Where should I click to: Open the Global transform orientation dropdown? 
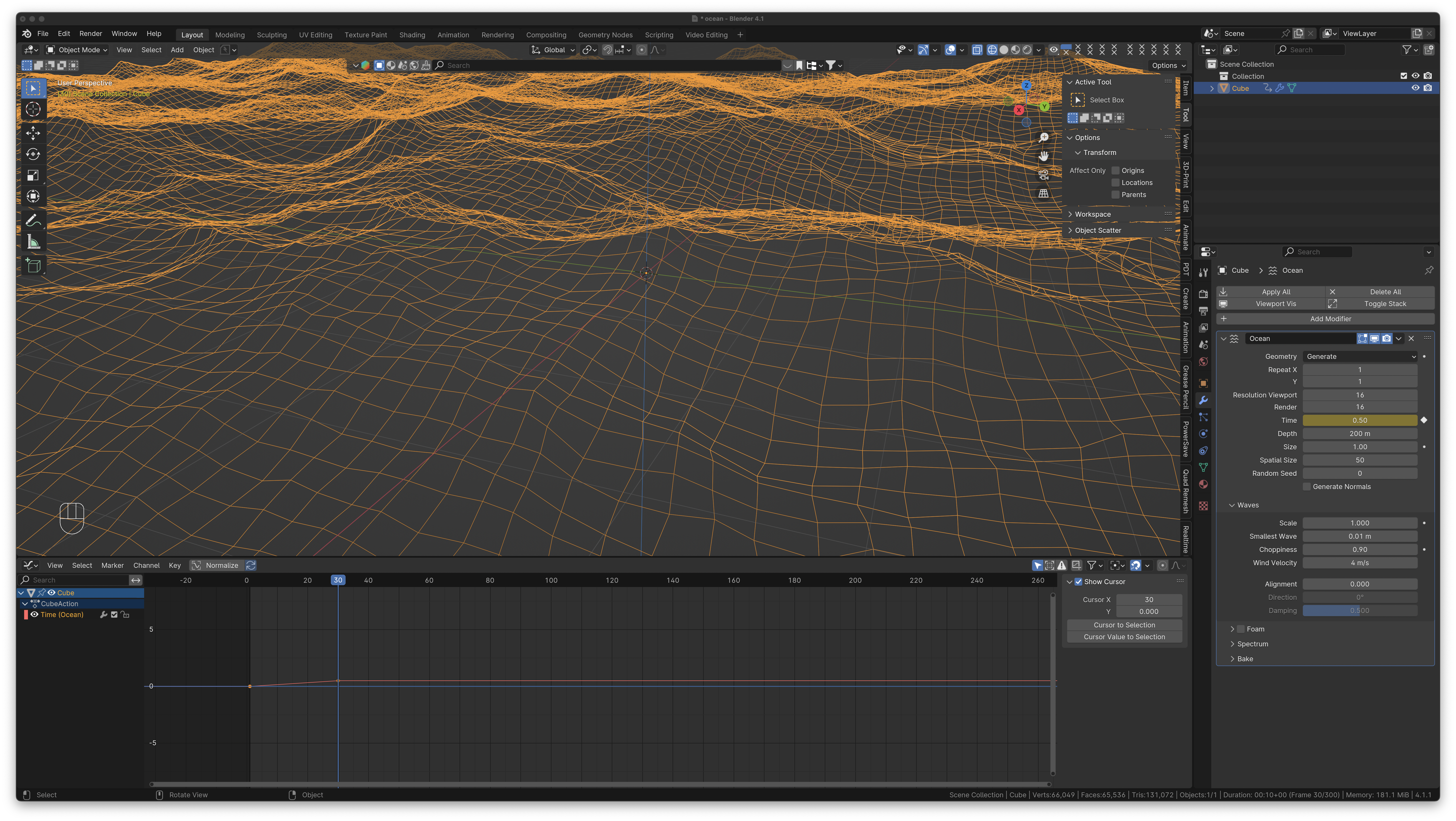553,50
